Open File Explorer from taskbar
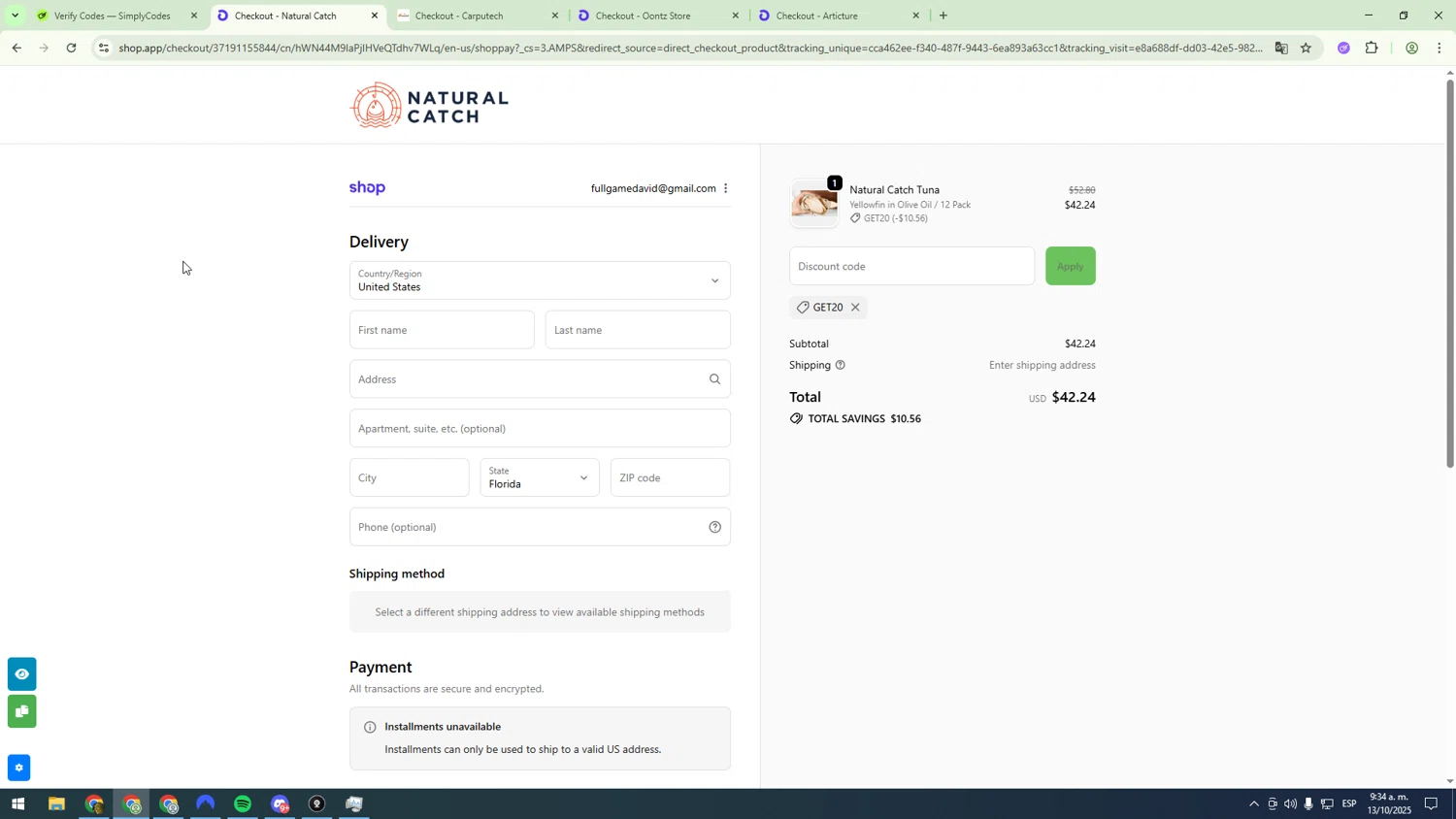Screen dimensions: 1456x819 [56, 804]
